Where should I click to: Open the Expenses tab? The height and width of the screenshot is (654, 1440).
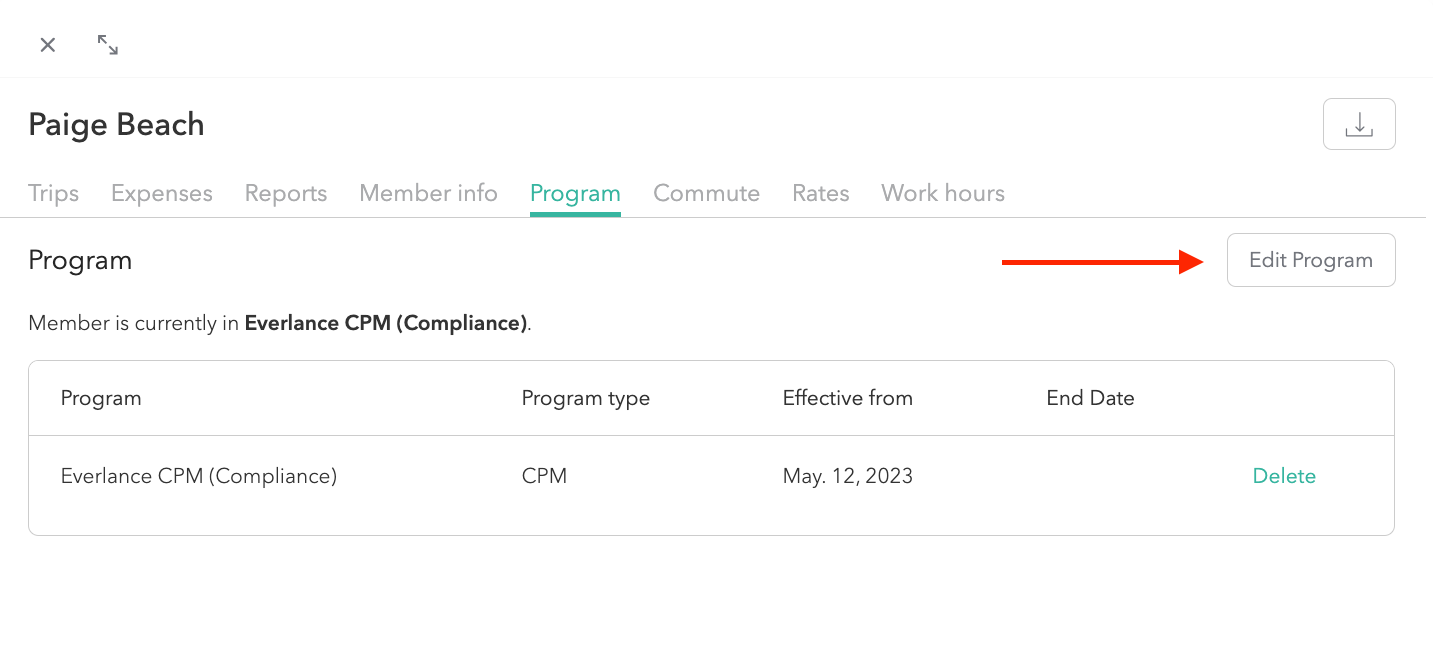click(162, 193)
